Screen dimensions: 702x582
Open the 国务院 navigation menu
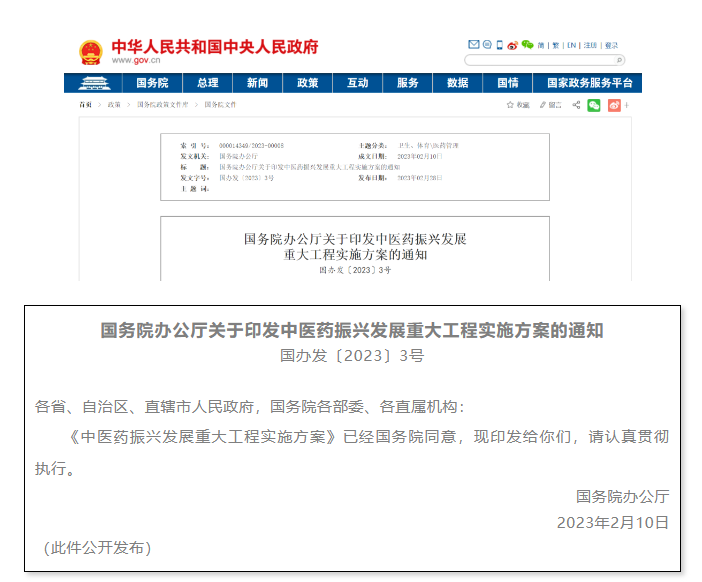[x=152, y=83]
